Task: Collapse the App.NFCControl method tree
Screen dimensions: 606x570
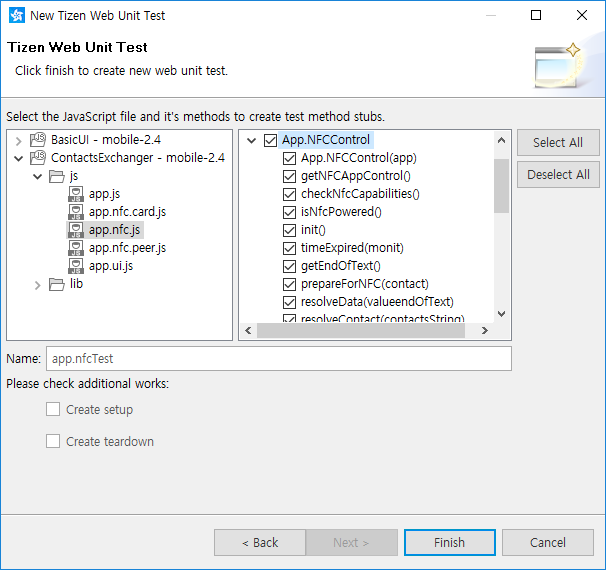Action: click(x=251, y=140)
